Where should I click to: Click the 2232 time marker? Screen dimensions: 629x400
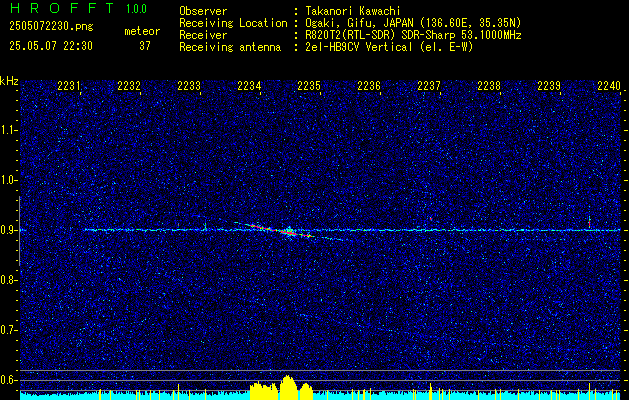pyautogui.click(x=129, y=85)
